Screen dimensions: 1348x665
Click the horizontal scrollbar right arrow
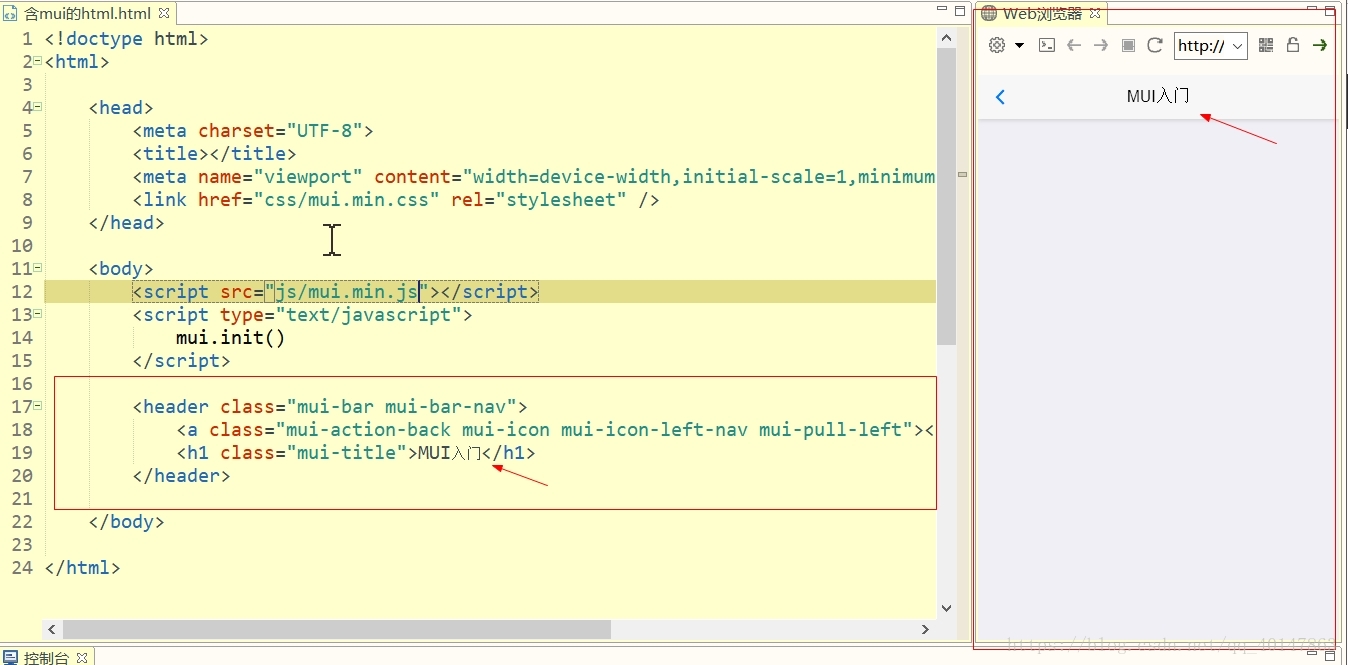tap(925, 629)
